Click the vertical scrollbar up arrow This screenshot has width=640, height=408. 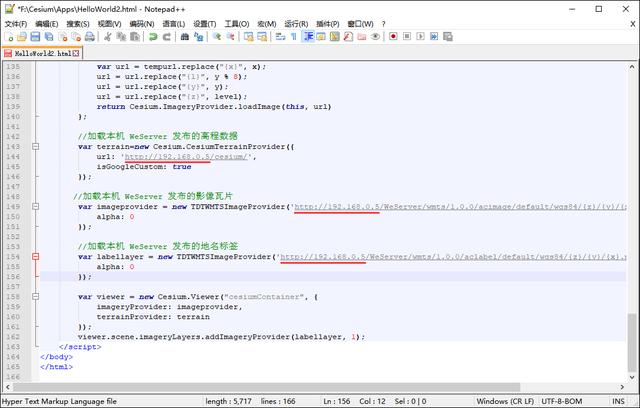tap(632, 67)
